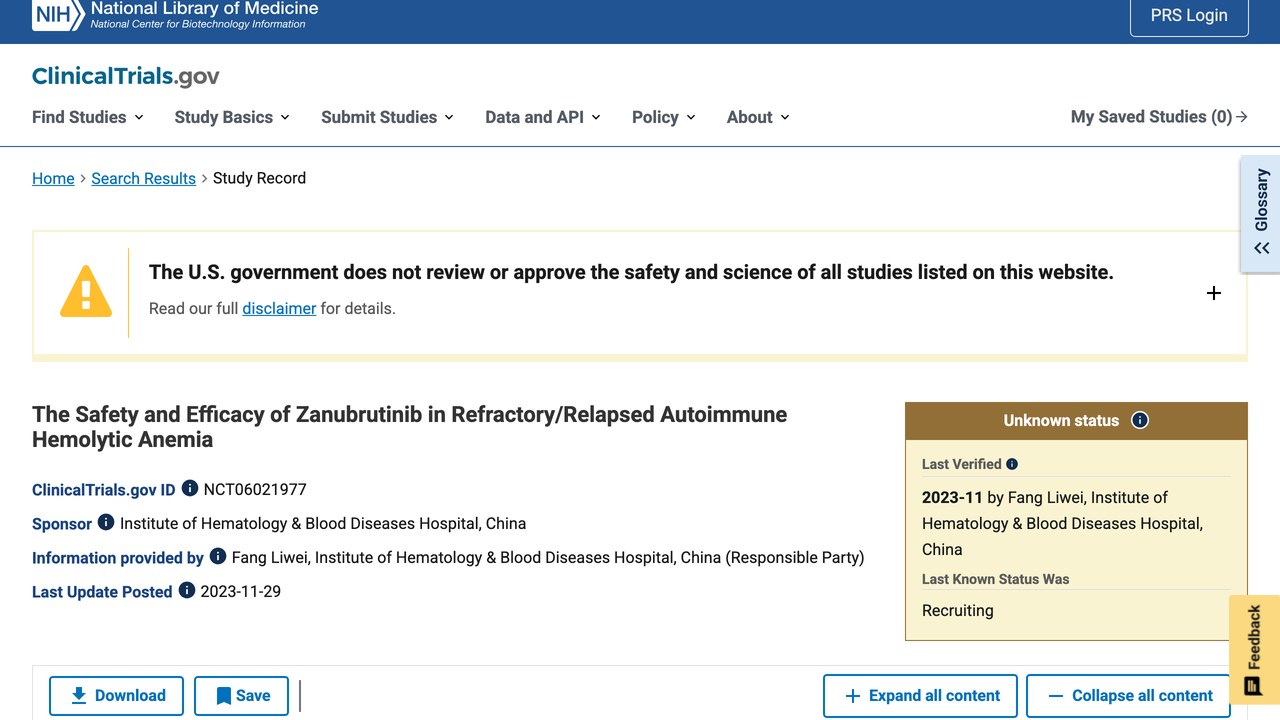Open the Policy dropdown menu
Screen dimensions: 1280x720
664,117
